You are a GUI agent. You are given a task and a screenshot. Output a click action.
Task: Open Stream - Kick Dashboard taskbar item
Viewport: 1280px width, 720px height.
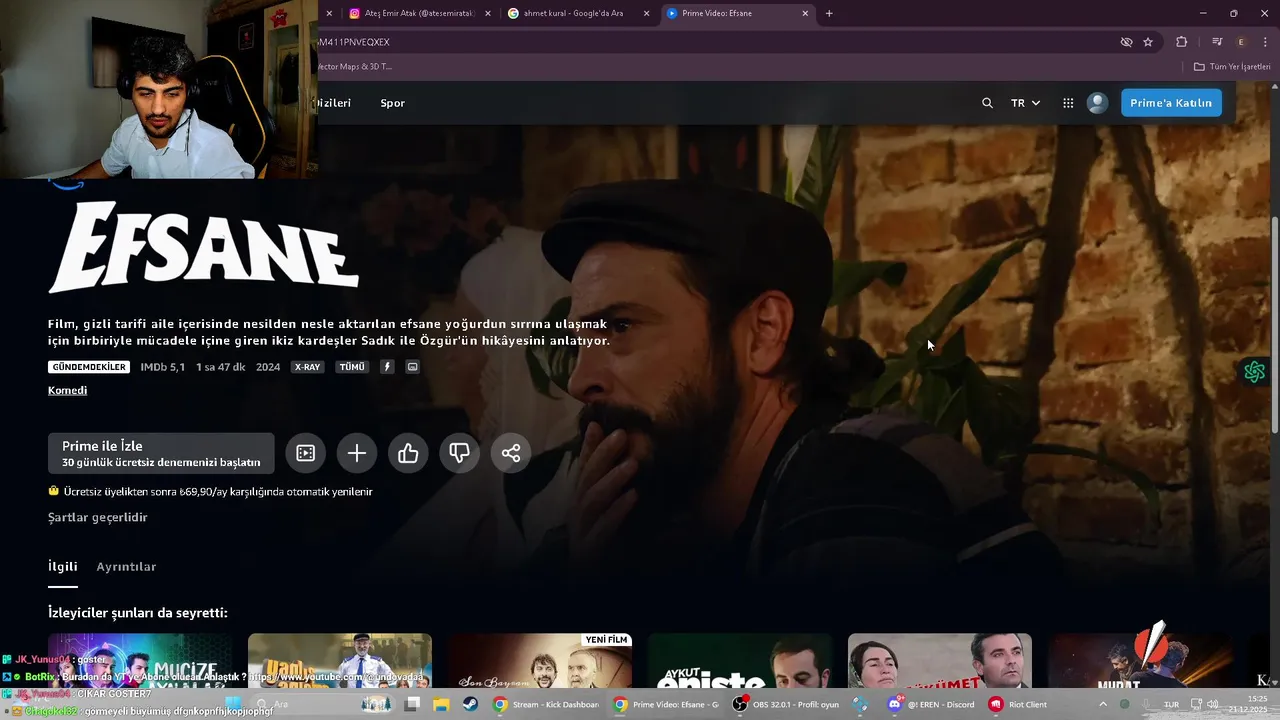click(547, 704)
